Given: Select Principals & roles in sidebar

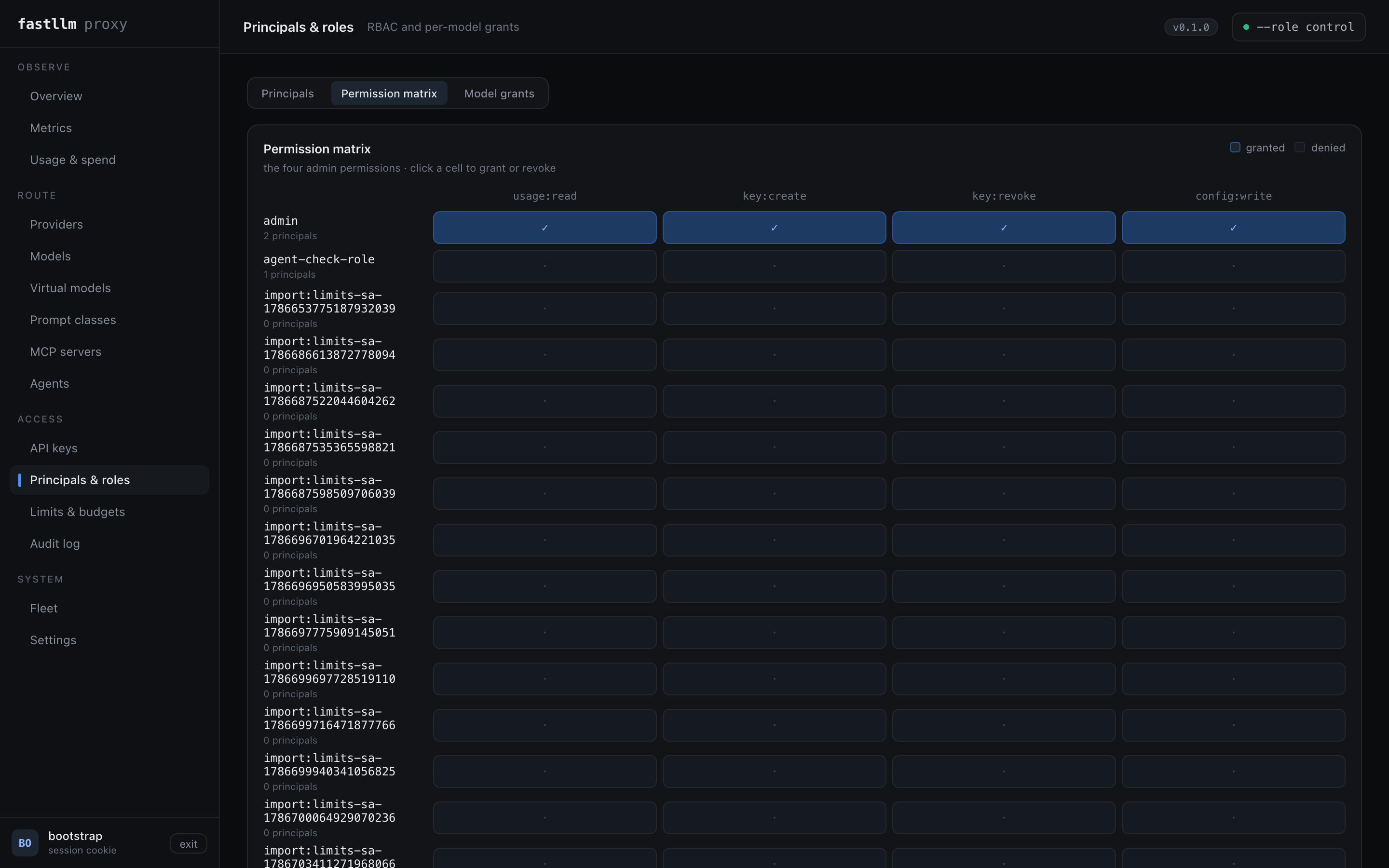Looking at the screenshot, I should point(109,480).
